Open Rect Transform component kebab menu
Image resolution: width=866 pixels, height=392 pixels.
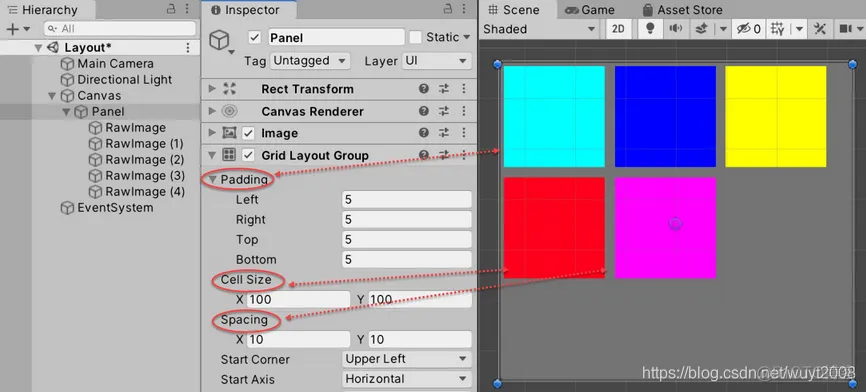point(464,89)
